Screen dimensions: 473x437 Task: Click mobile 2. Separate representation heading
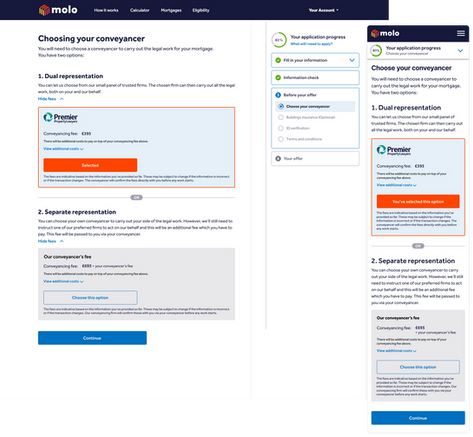click(413, 261)
